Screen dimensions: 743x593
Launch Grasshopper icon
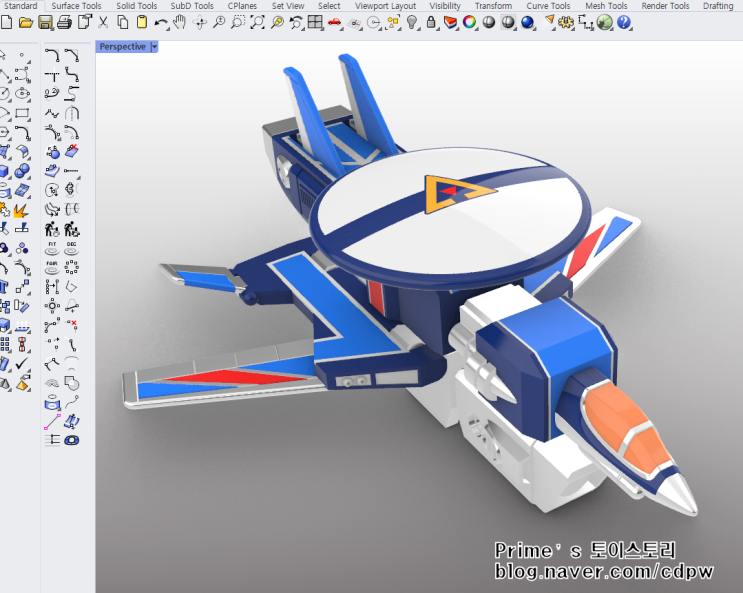pos(604,22)
